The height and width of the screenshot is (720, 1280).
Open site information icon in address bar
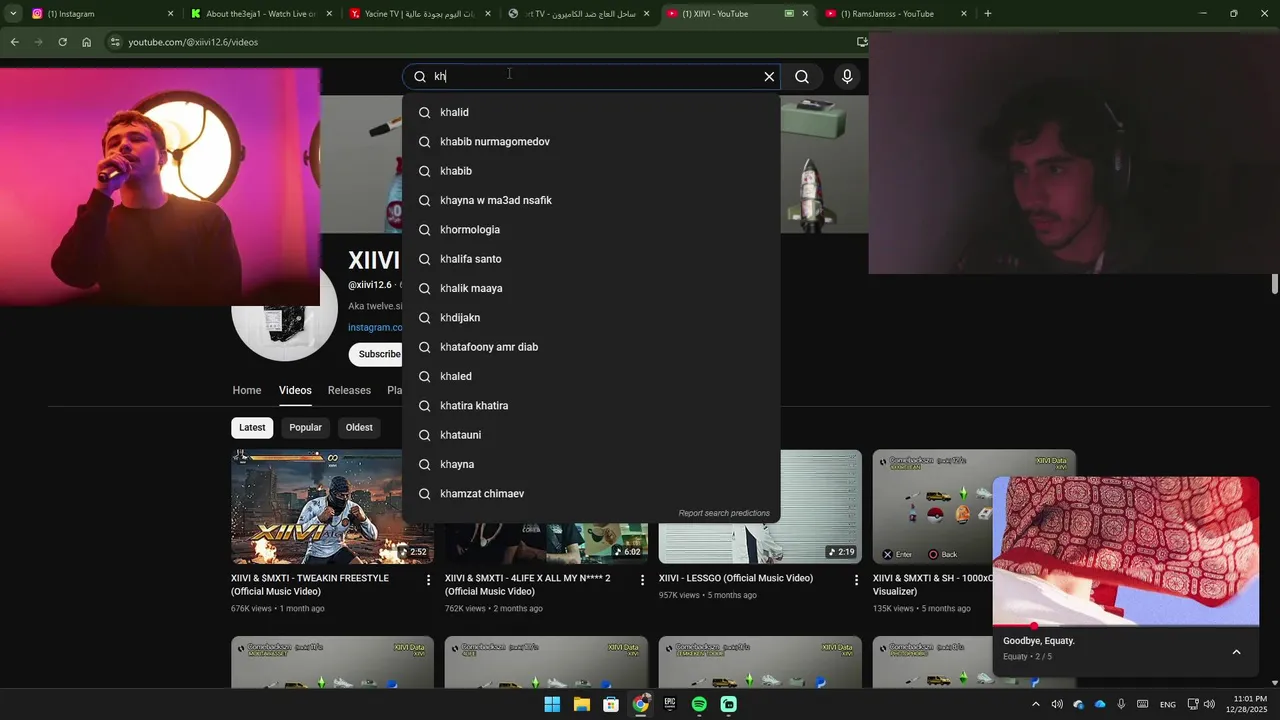(x=115, y=42)
